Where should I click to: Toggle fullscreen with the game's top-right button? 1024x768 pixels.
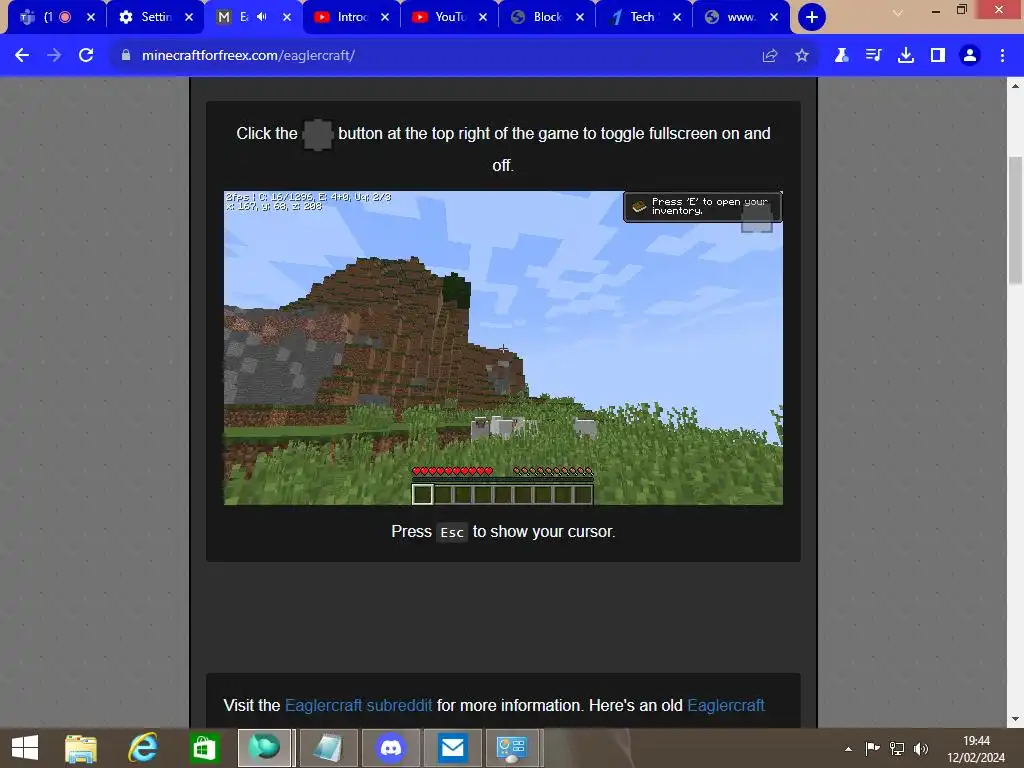coord(757,219)
